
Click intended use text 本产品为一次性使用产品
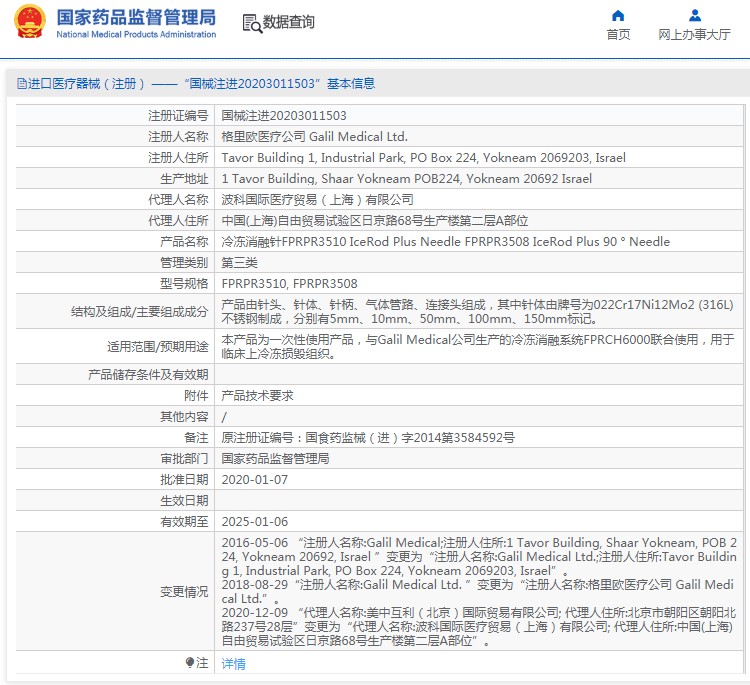(478, 347)
